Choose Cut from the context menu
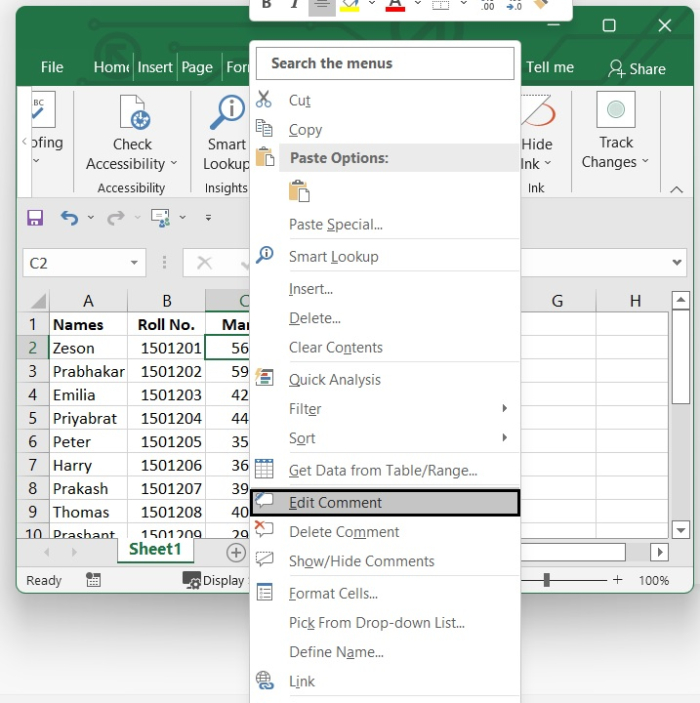Screen dimensions: 700x703 coord(385,100)
